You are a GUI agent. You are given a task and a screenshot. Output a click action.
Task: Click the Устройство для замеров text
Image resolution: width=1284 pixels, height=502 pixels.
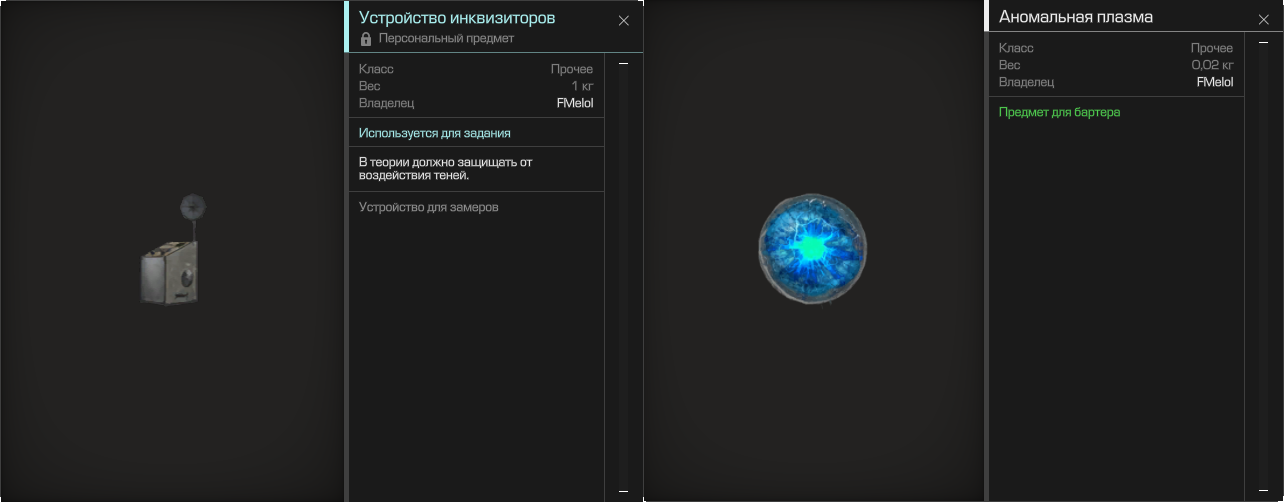click(428, 207)
